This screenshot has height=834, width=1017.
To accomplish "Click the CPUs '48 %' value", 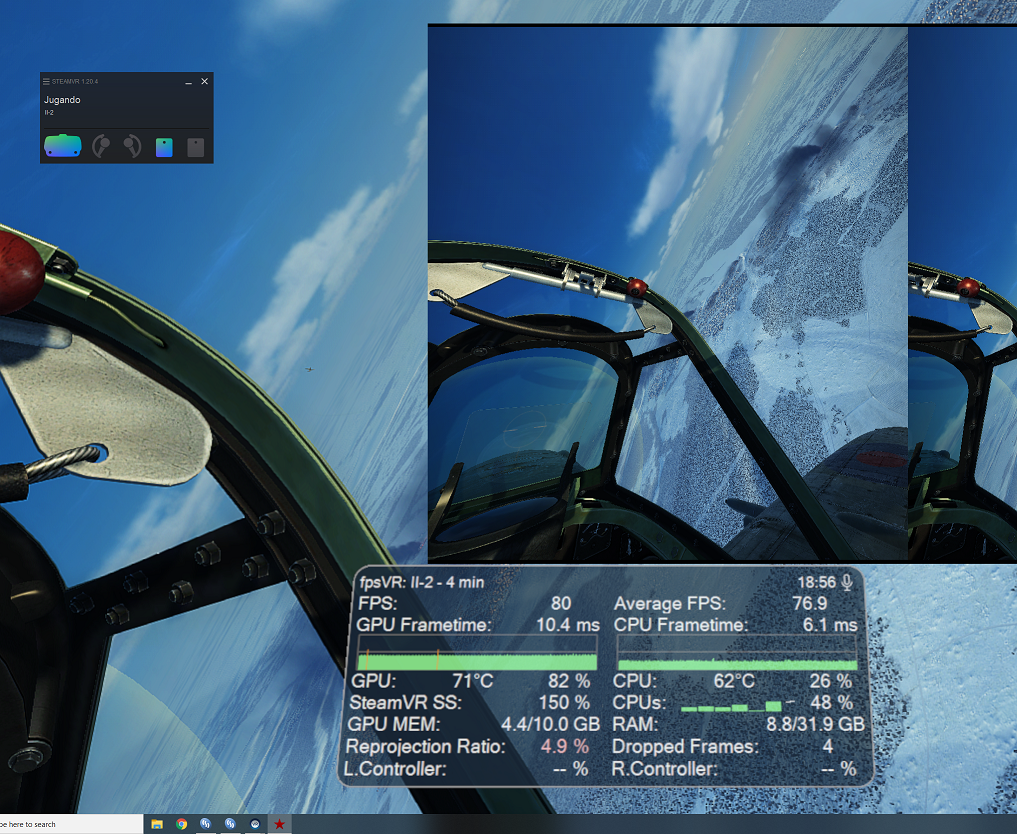I will tap(831, 703).
